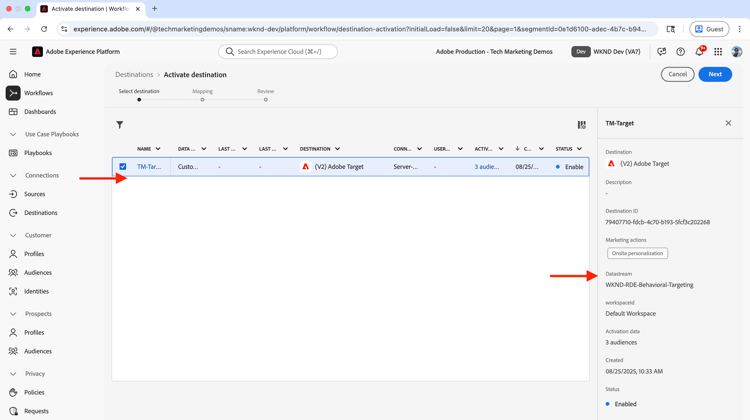Click WKND-RDE-Behavioral-Targeting datastream value

pyautogui.click(x=649, y=285)
